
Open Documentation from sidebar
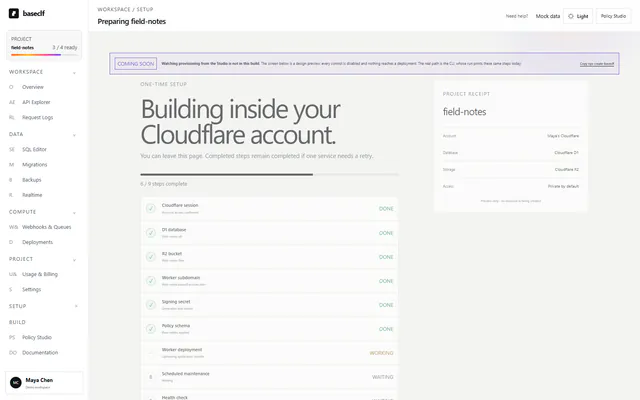point(42,352)
